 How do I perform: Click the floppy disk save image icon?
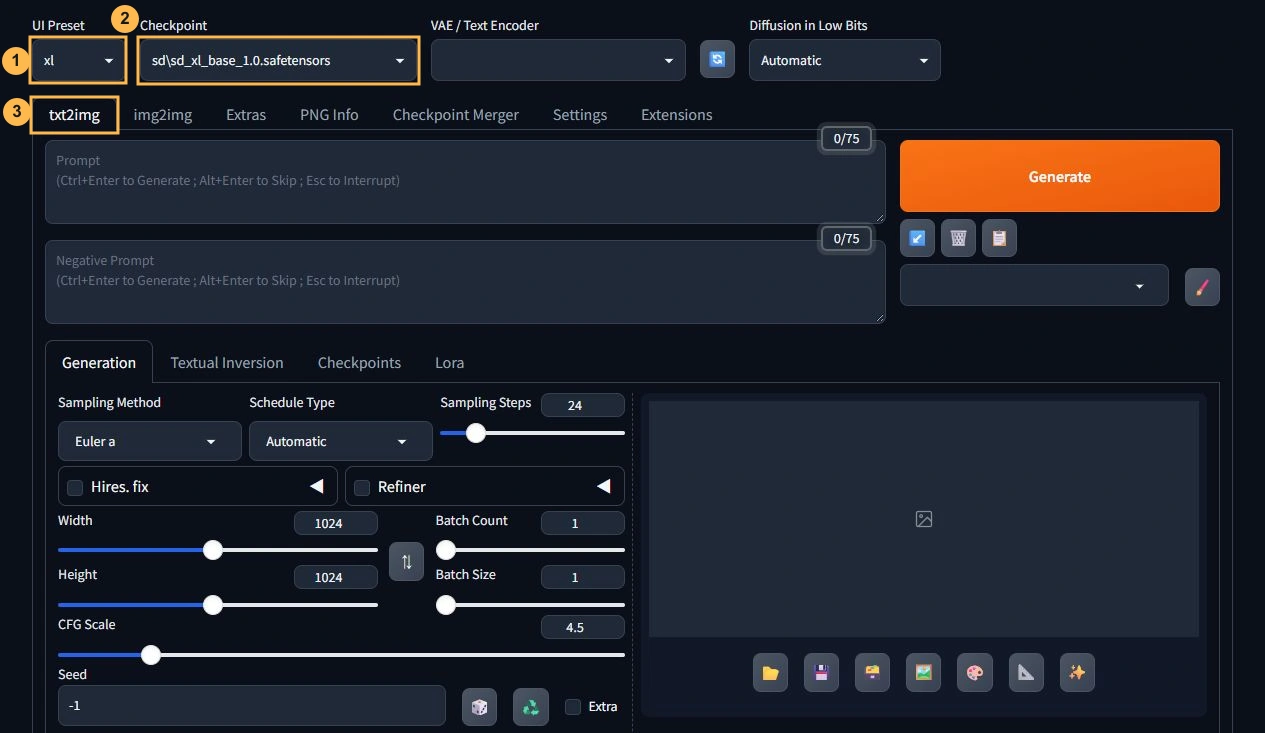(x=821, y=673)
